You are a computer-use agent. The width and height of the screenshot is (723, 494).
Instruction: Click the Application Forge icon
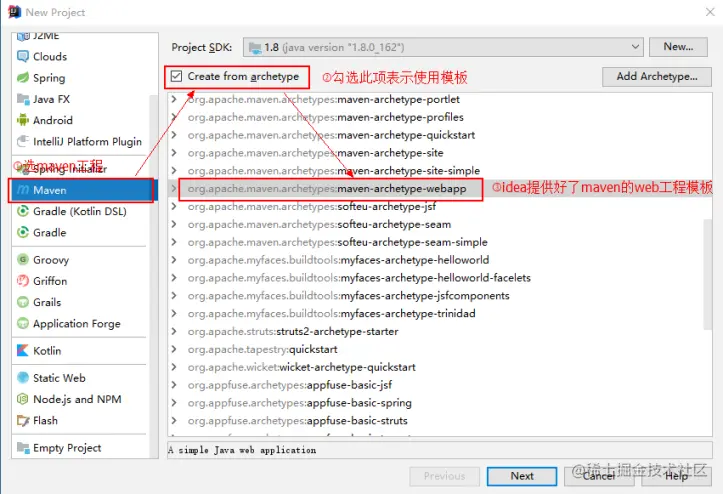23,323
